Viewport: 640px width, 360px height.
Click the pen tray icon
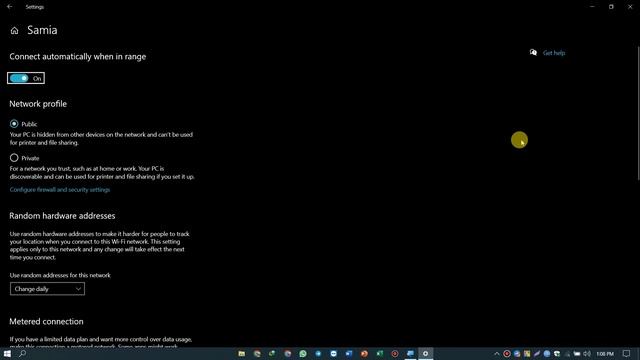pos(537,353)
